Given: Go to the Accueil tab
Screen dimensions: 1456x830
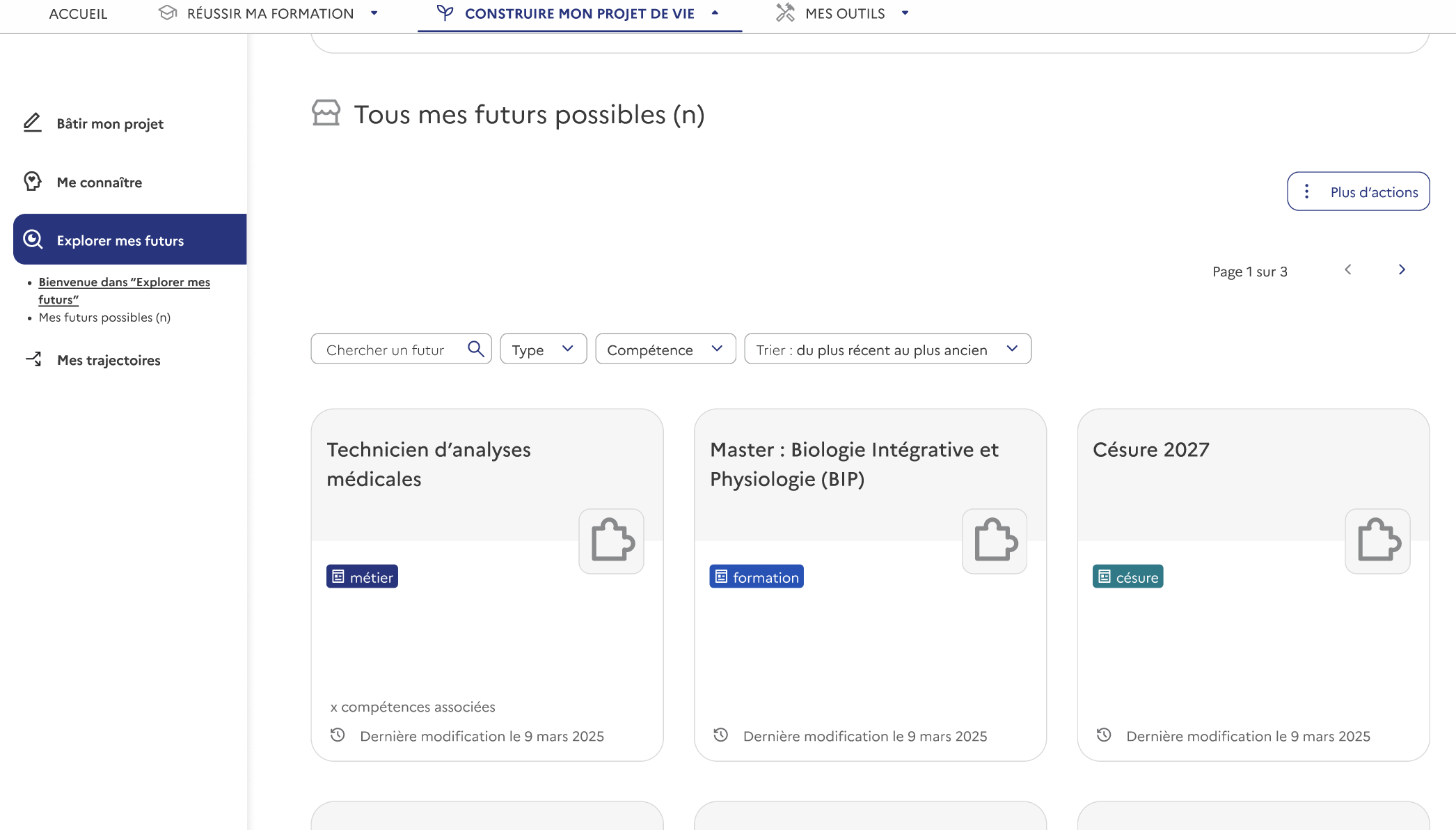Looking at the screenshot, I should 78,14.
